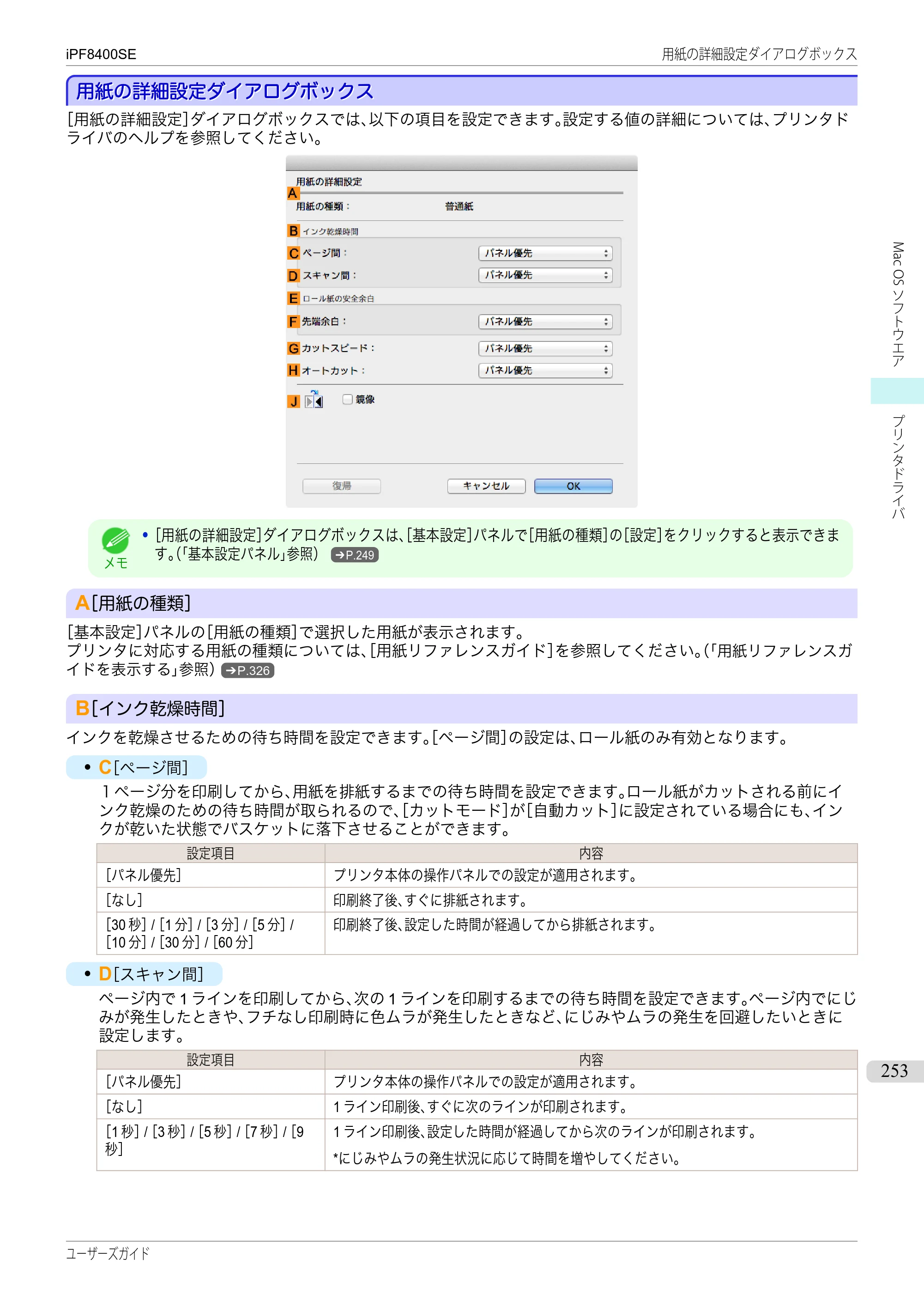
Task: Click the iPF8400SE header text
Action: point(101,55)
